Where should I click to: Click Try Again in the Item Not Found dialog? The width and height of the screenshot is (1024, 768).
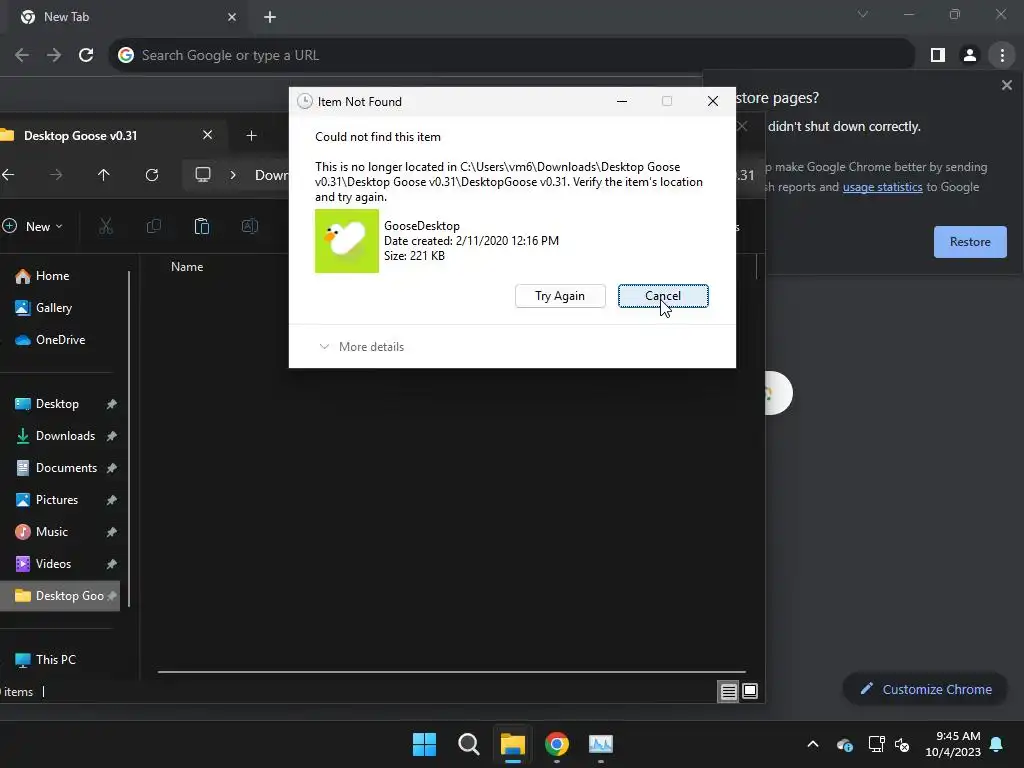[x=560, y=296]
